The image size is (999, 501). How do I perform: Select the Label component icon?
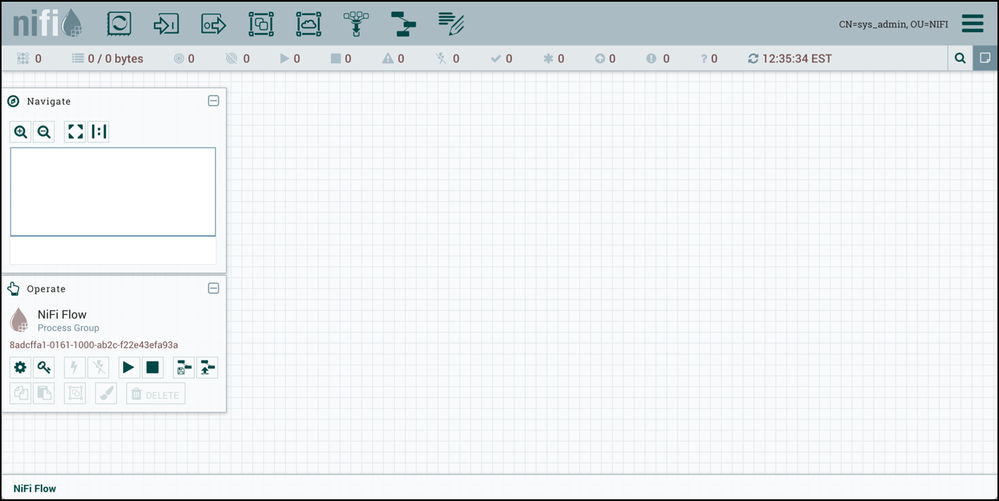[451, 24]
